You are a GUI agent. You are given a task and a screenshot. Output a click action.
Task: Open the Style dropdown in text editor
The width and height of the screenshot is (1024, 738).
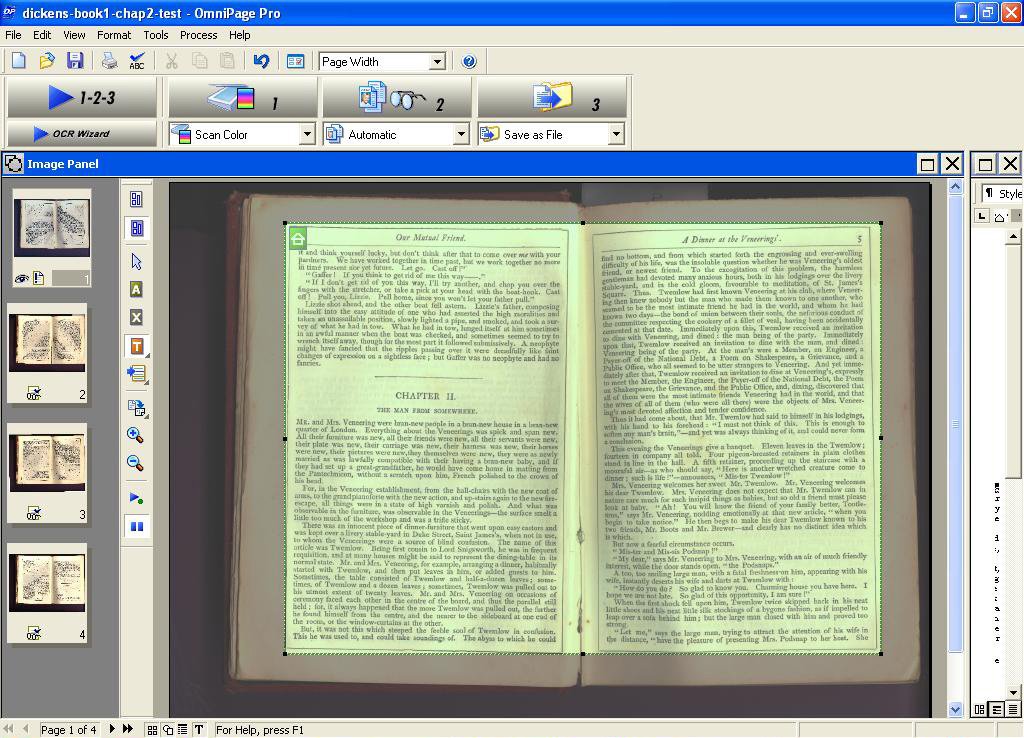pos(1002,193)
